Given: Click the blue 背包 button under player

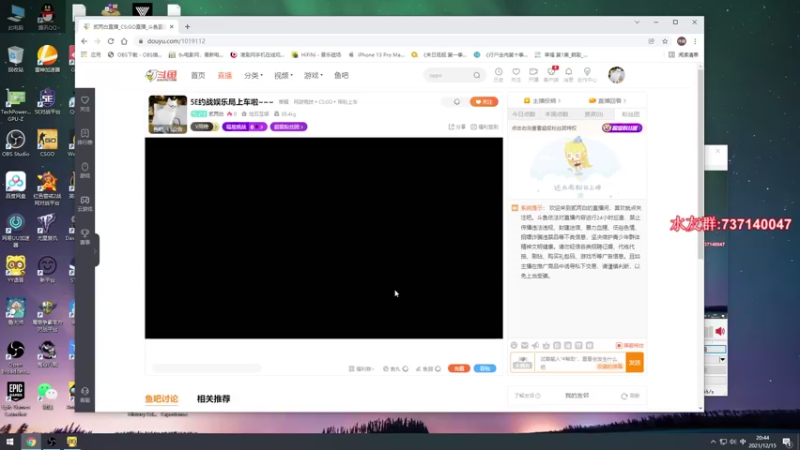Looking at the screenshot, I should pos(485,368).
